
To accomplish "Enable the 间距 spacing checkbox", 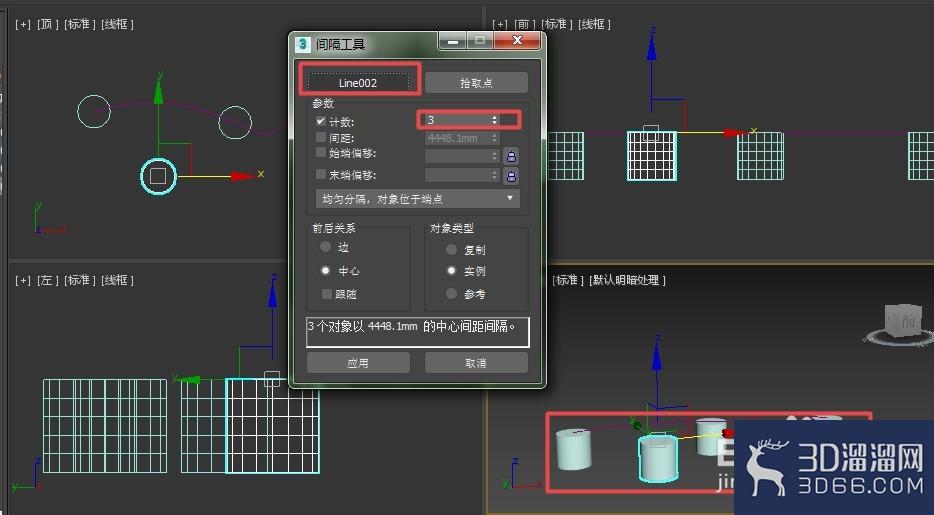I will 321,138.
